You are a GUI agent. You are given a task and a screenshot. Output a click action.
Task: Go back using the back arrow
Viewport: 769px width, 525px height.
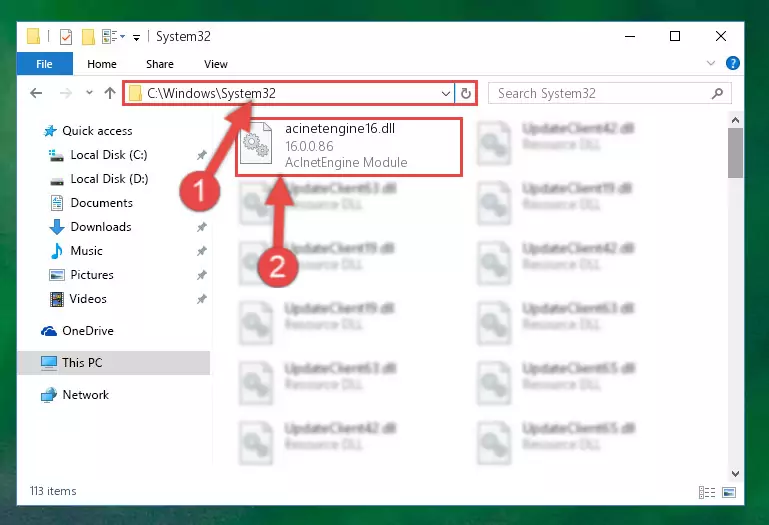tap(36, 93)
